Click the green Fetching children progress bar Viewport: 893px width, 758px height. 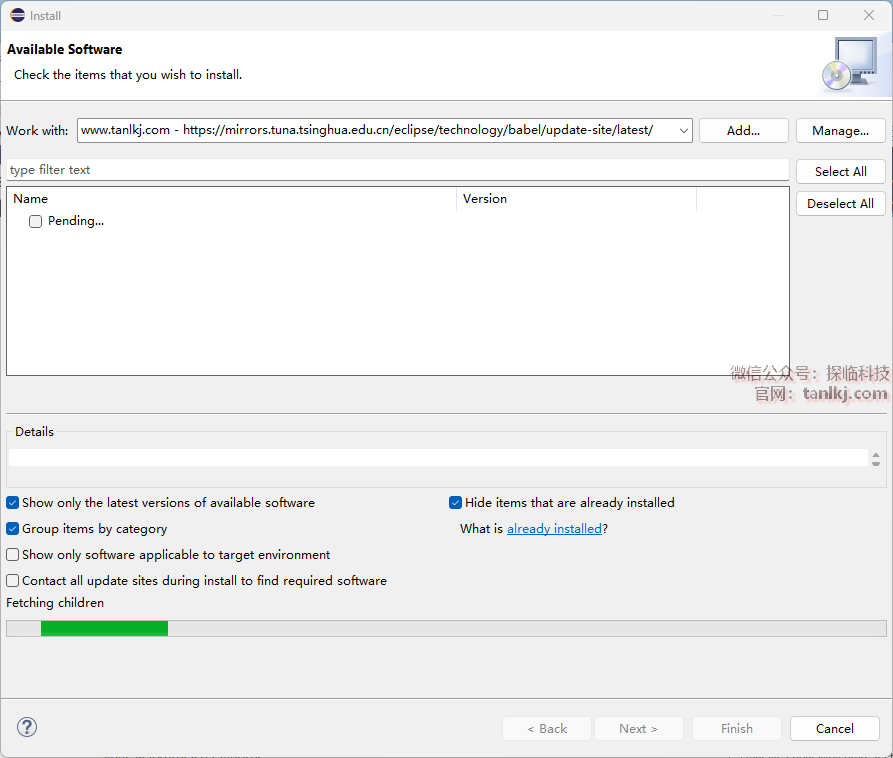[104, 628]
